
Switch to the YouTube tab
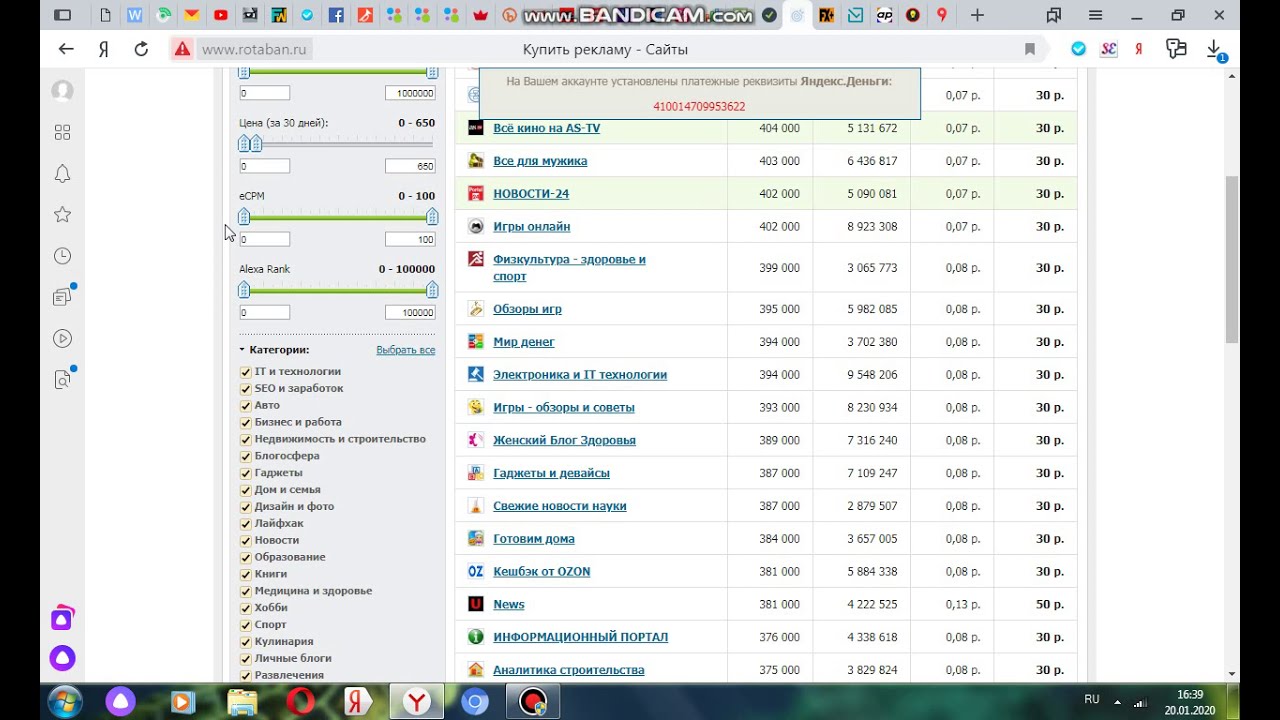coord(220,15)
